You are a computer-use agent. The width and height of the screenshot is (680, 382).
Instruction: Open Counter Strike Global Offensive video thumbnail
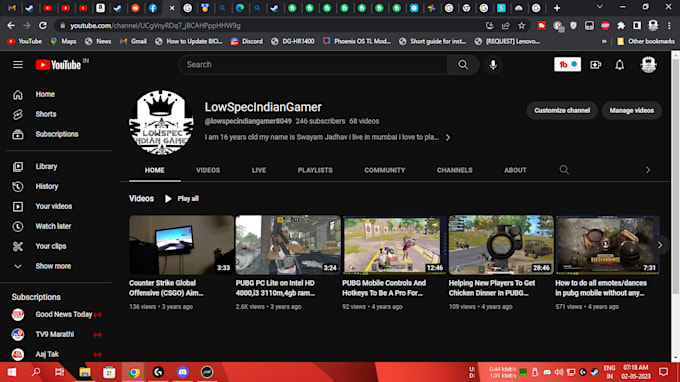point(181,245)
